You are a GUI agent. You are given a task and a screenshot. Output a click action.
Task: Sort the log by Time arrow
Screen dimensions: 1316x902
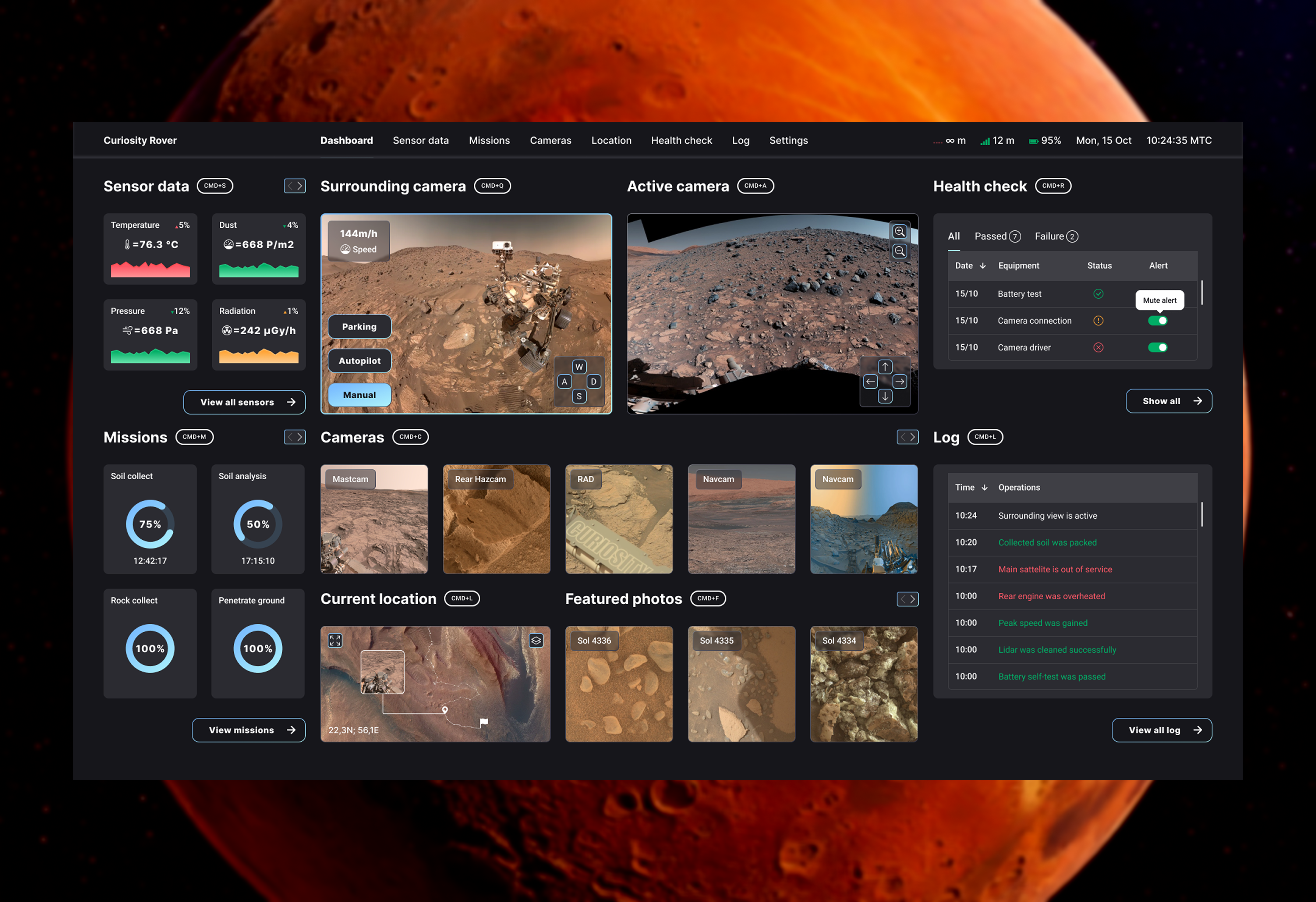point(985,487)
